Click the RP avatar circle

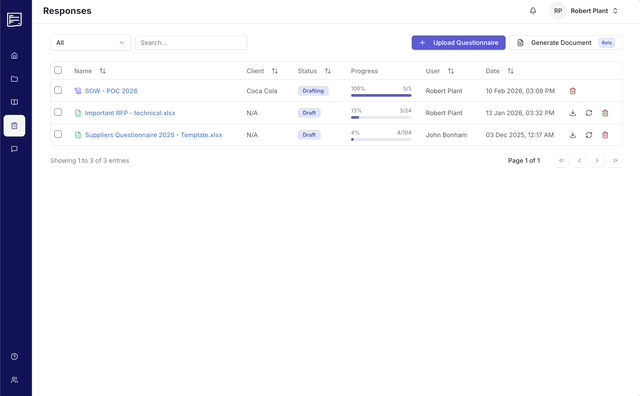click(x=558, y=11)
